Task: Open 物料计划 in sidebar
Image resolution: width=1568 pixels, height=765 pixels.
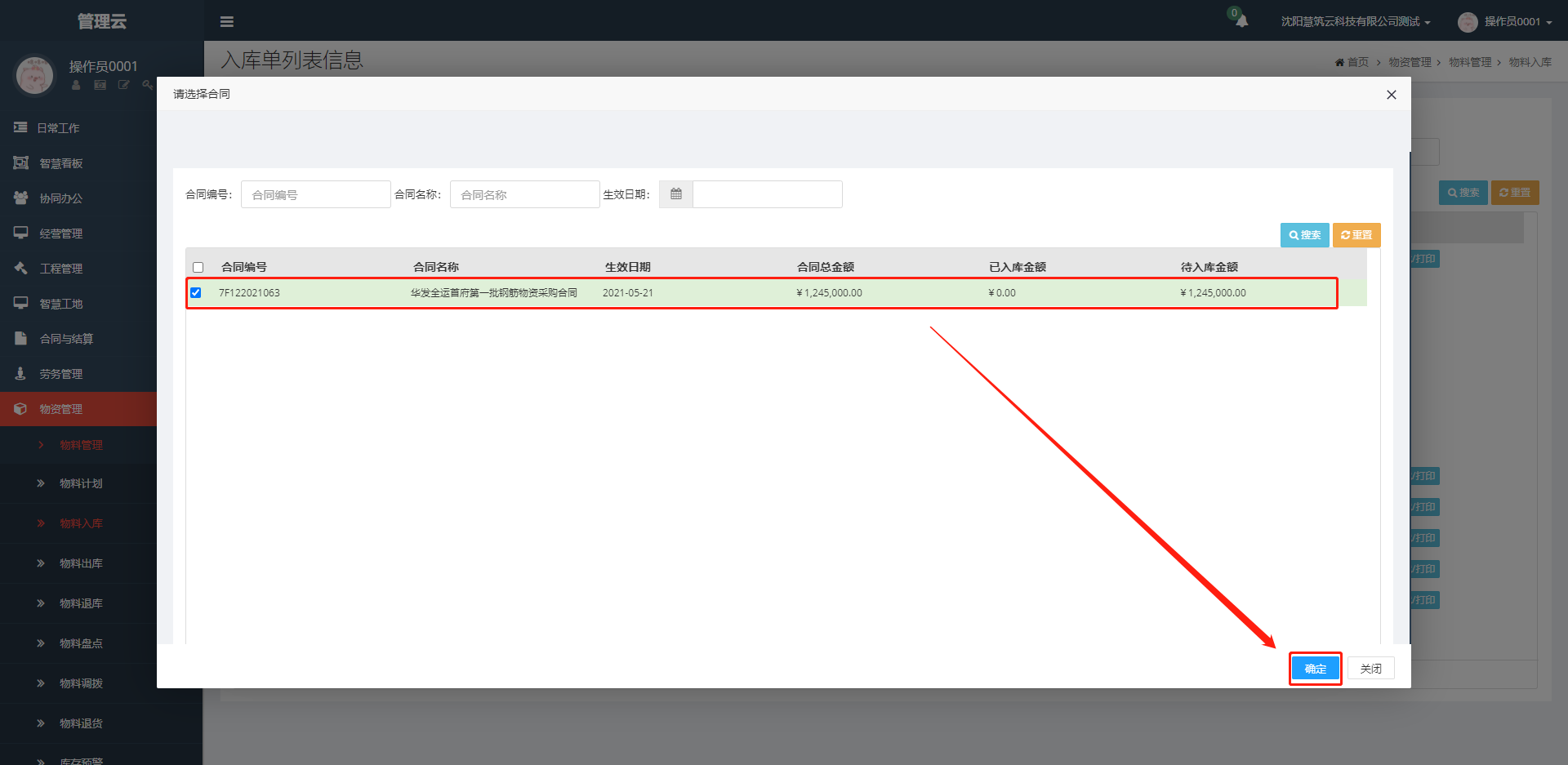Action: [81, 483]
